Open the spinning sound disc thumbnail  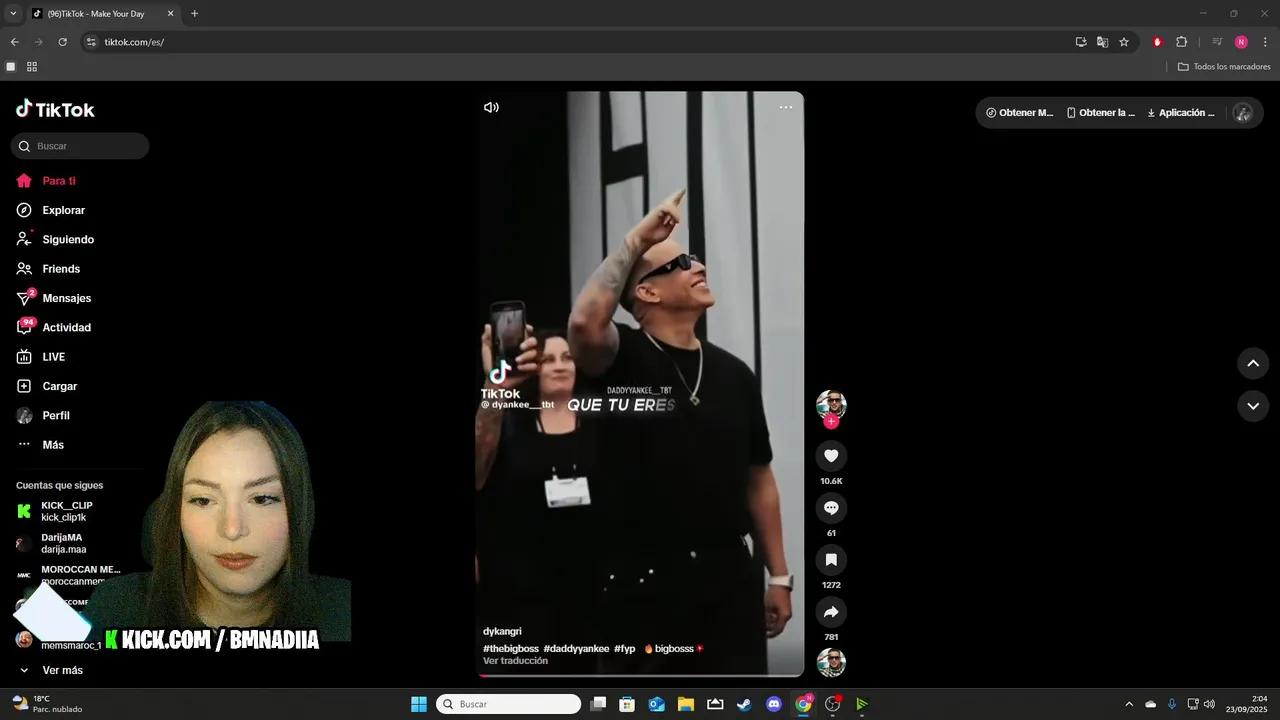click(831, 662)
